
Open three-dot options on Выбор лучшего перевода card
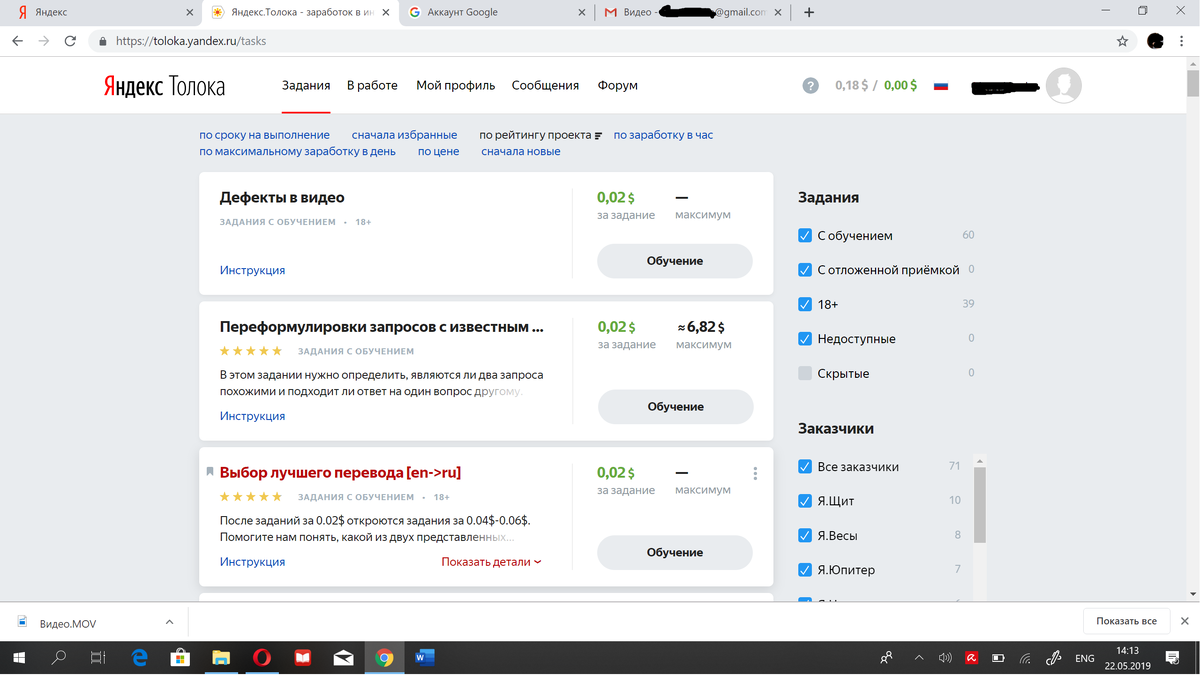pos(755,473)
